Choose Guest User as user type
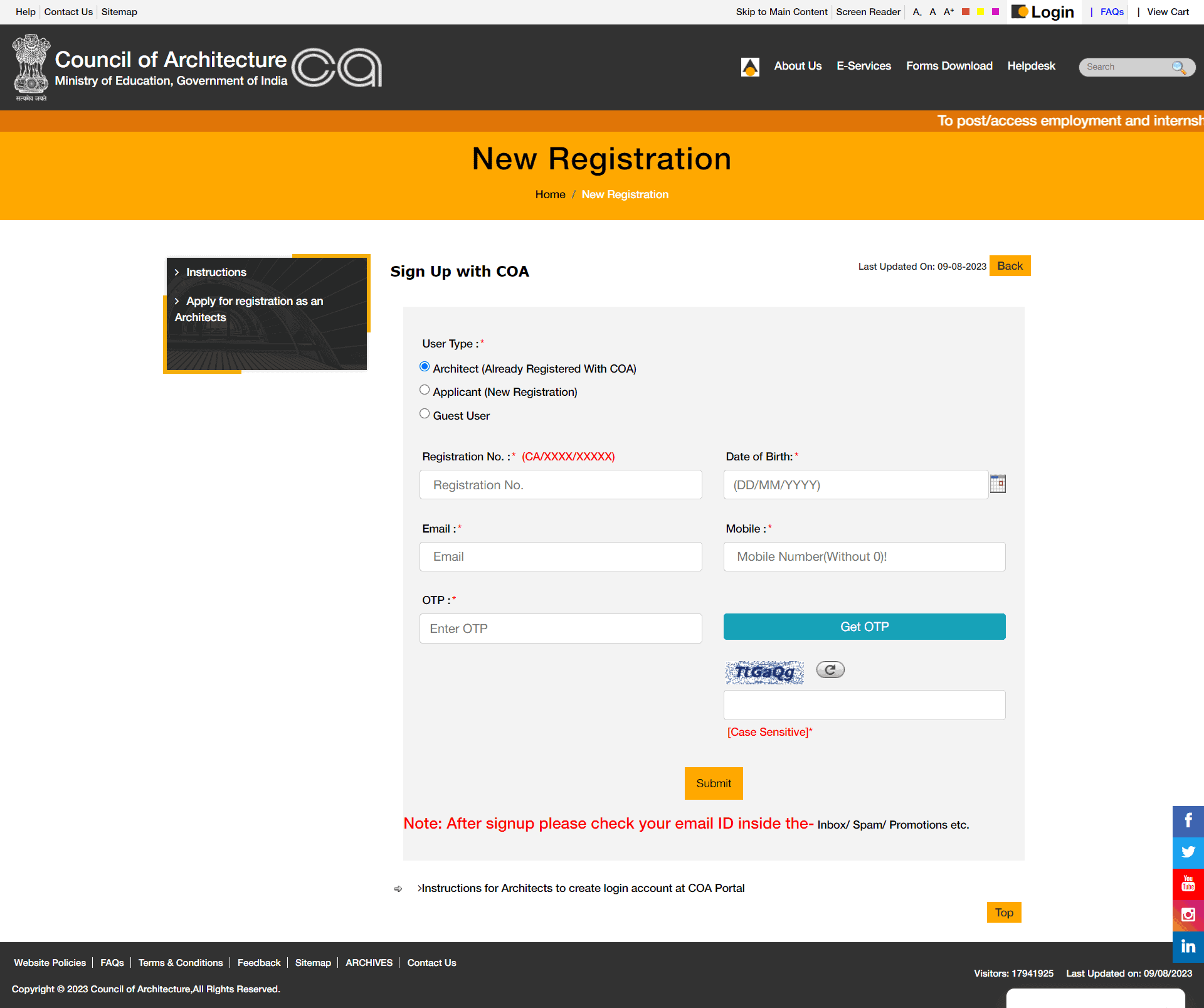The height and width of the screenshot is (1008, 1204). click(x=425, y=413)
